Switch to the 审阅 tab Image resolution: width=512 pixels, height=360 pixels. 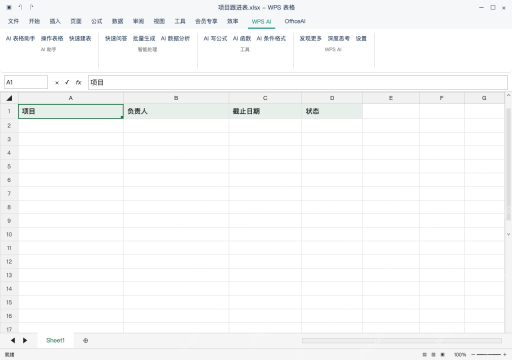coord(138,21)
